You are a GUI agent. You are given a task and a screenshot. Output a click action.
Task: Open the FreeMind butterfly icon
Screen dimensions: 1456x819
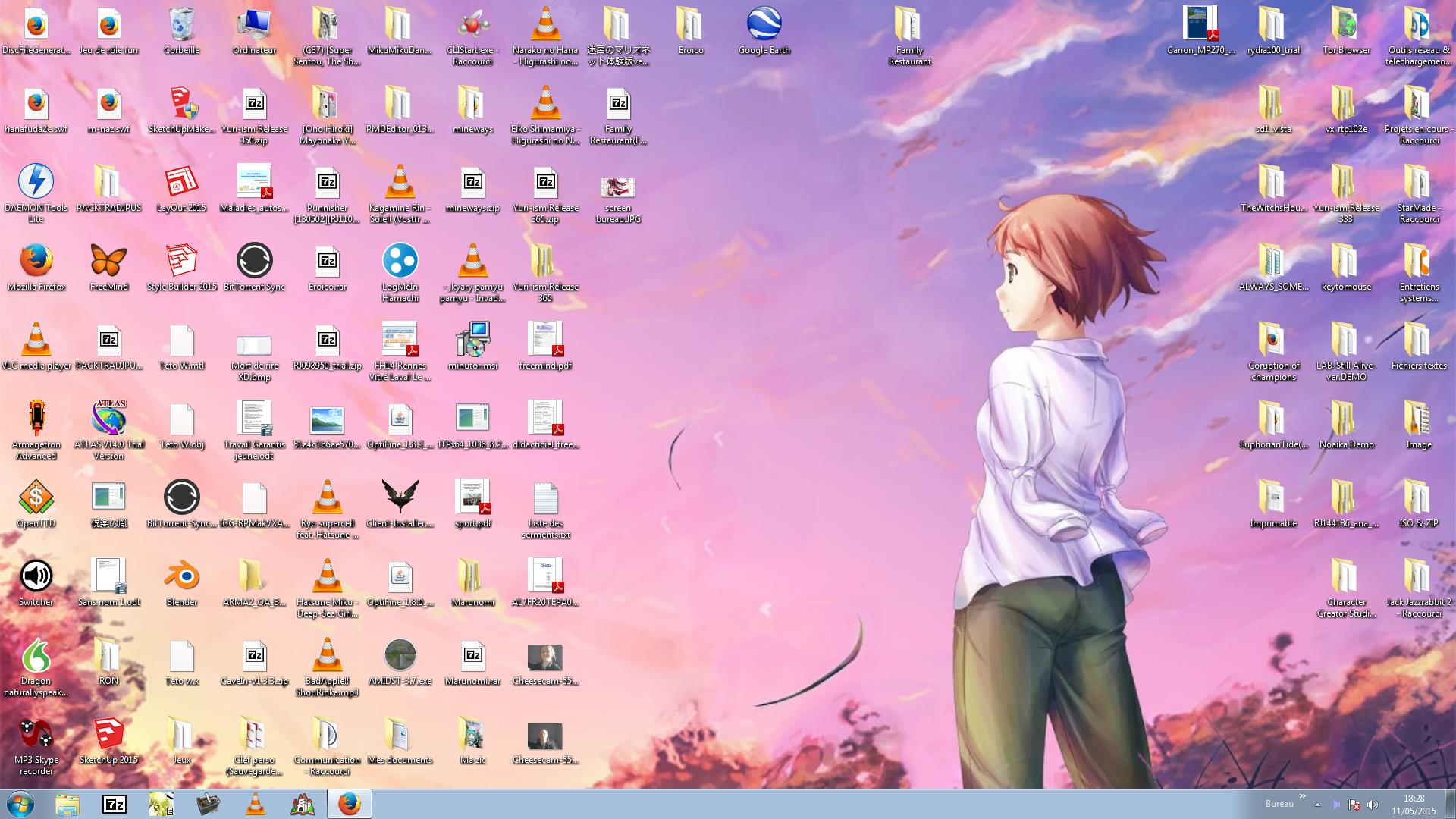(x=108, y=267)
